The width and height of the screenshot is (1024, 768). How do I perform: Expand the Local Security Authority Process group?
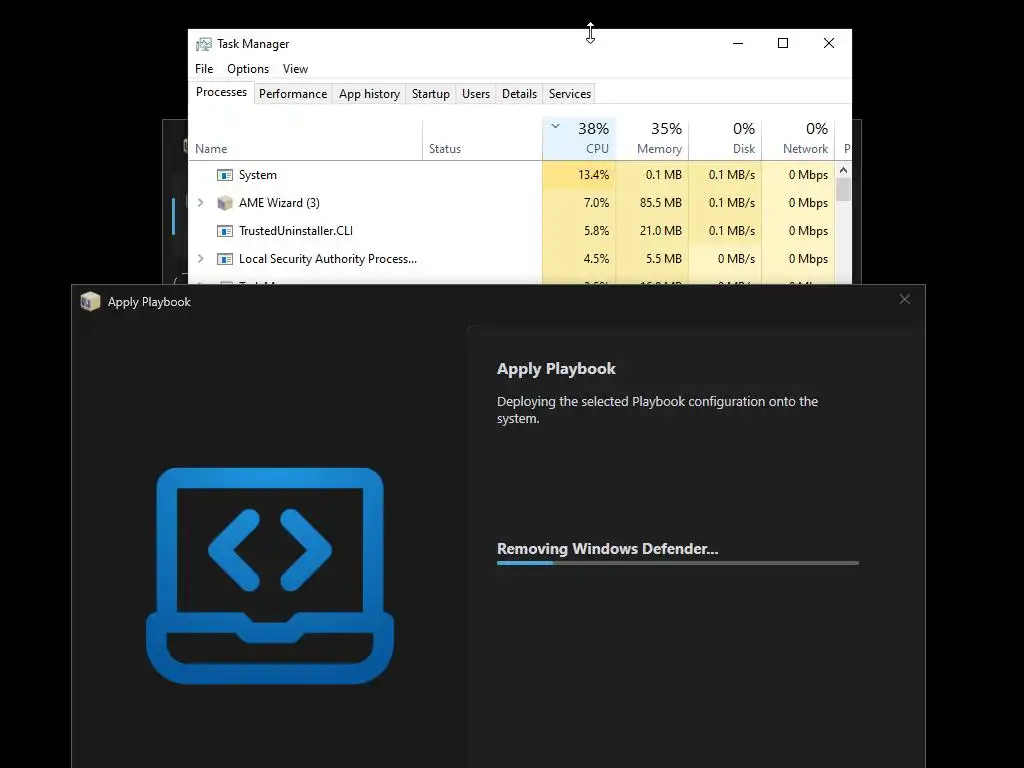point(200,259)
